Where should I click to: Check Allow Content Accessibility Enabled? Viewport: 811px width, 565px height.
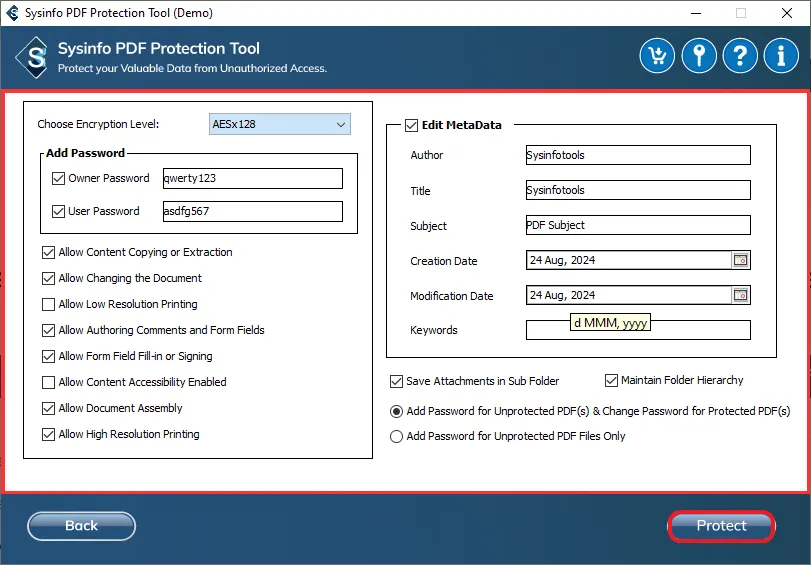point(49,382)
